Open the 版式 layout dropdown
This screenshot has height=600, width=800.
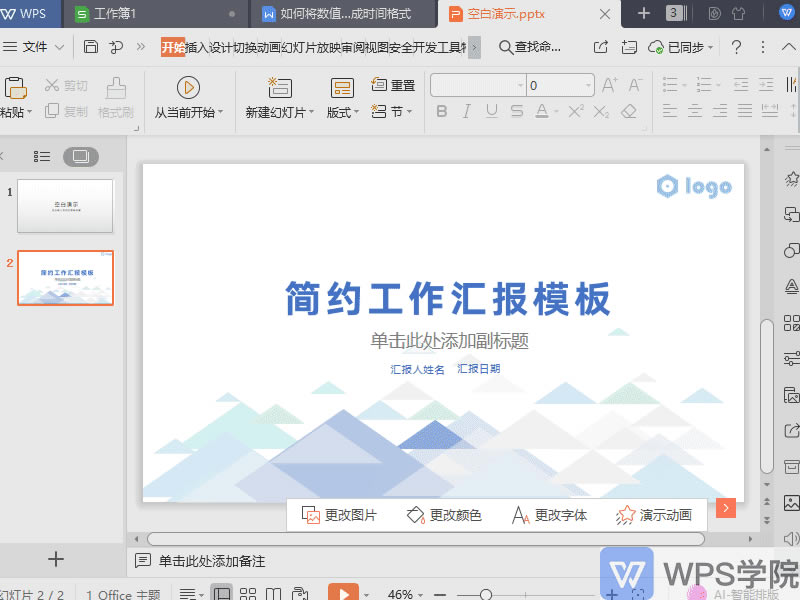[341, 112]
